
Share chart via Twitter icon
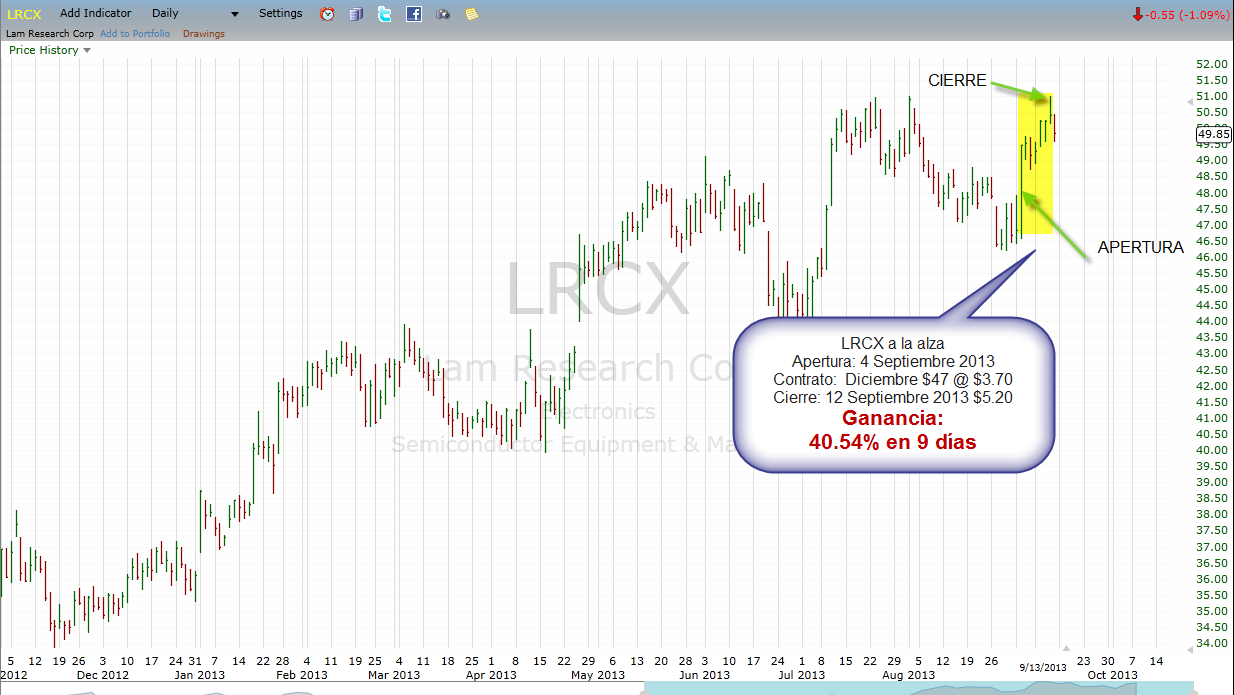click(x=385, y=14)
